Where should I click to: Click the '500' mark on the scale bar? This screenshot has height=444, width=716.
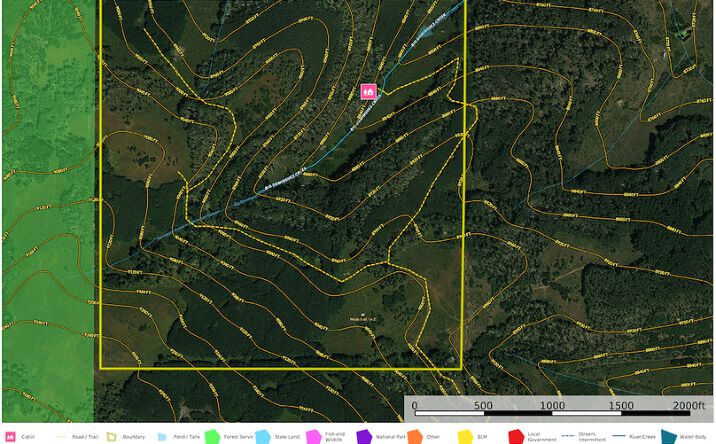point(483,406)
